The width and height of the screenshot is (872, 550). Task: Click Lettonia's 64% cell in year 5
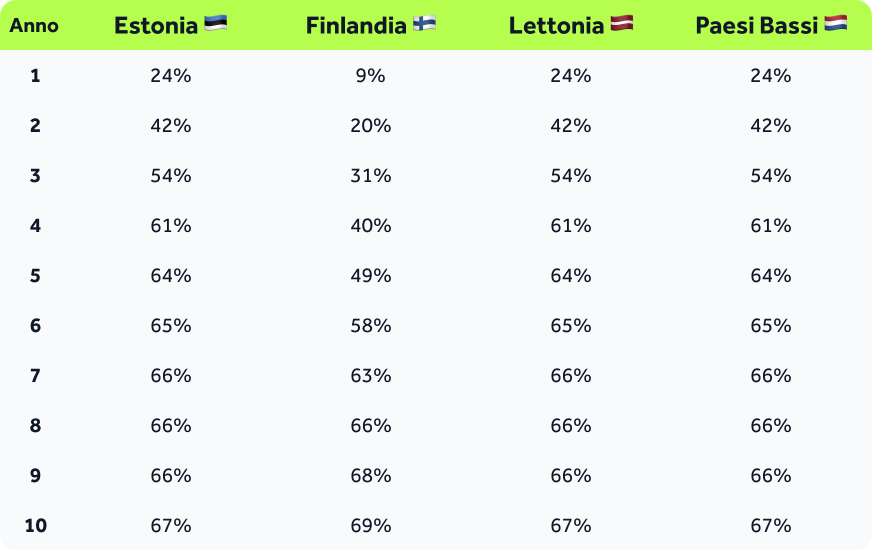570,276
